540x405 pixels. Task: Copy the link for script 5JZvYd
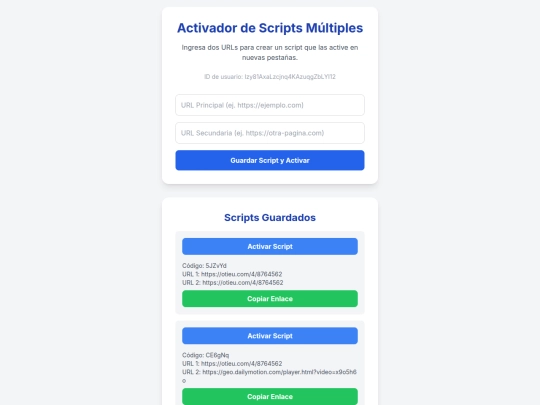[x=270, y=299]
